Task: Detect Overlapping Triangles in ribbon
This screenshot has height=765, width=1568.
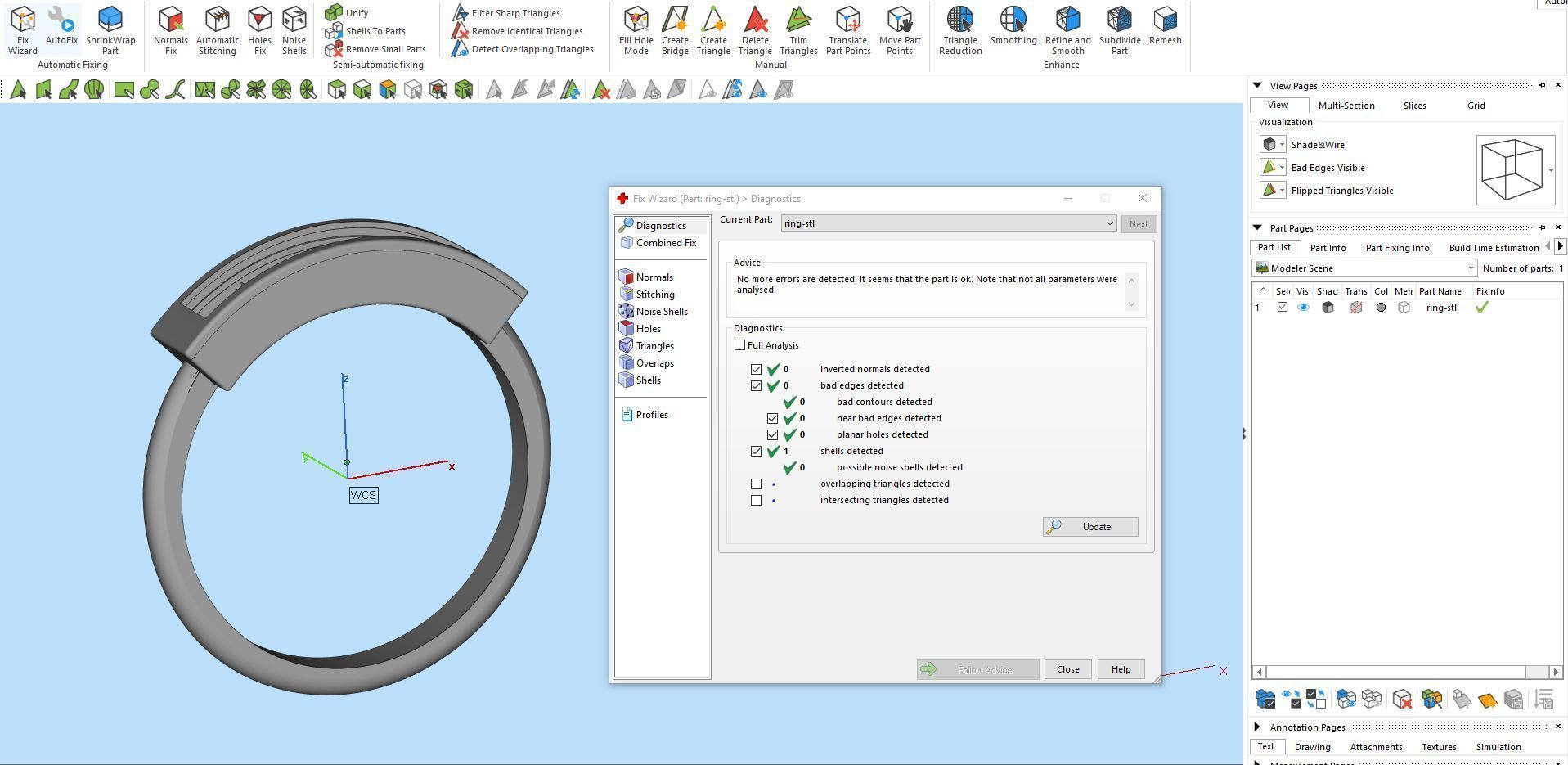Action: 523,49
